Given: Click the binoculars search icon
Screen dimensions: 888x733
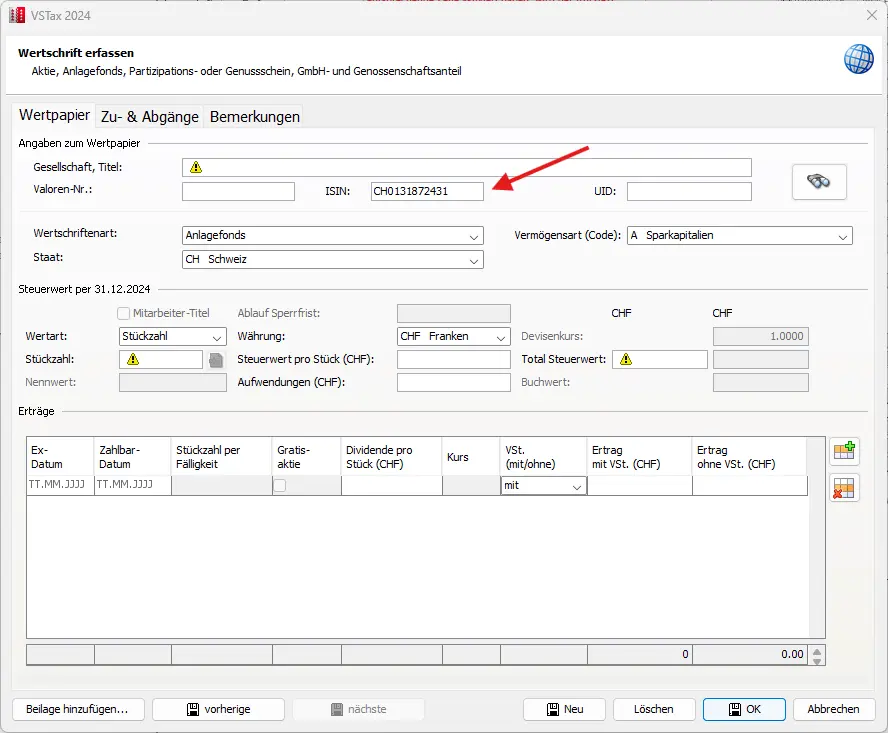Looking at the screenshot, I should pos(819,182).
